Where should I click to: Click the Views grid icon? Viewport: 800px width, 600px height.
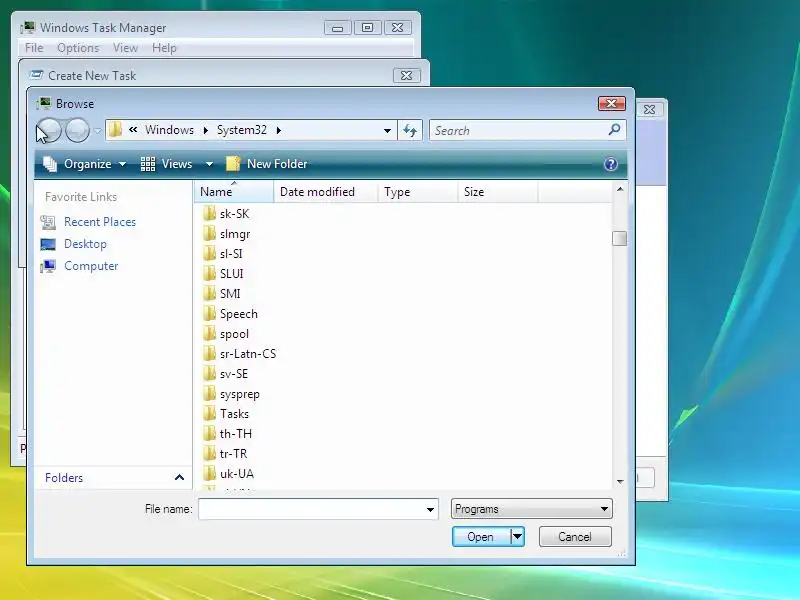[x=148, y=164]
